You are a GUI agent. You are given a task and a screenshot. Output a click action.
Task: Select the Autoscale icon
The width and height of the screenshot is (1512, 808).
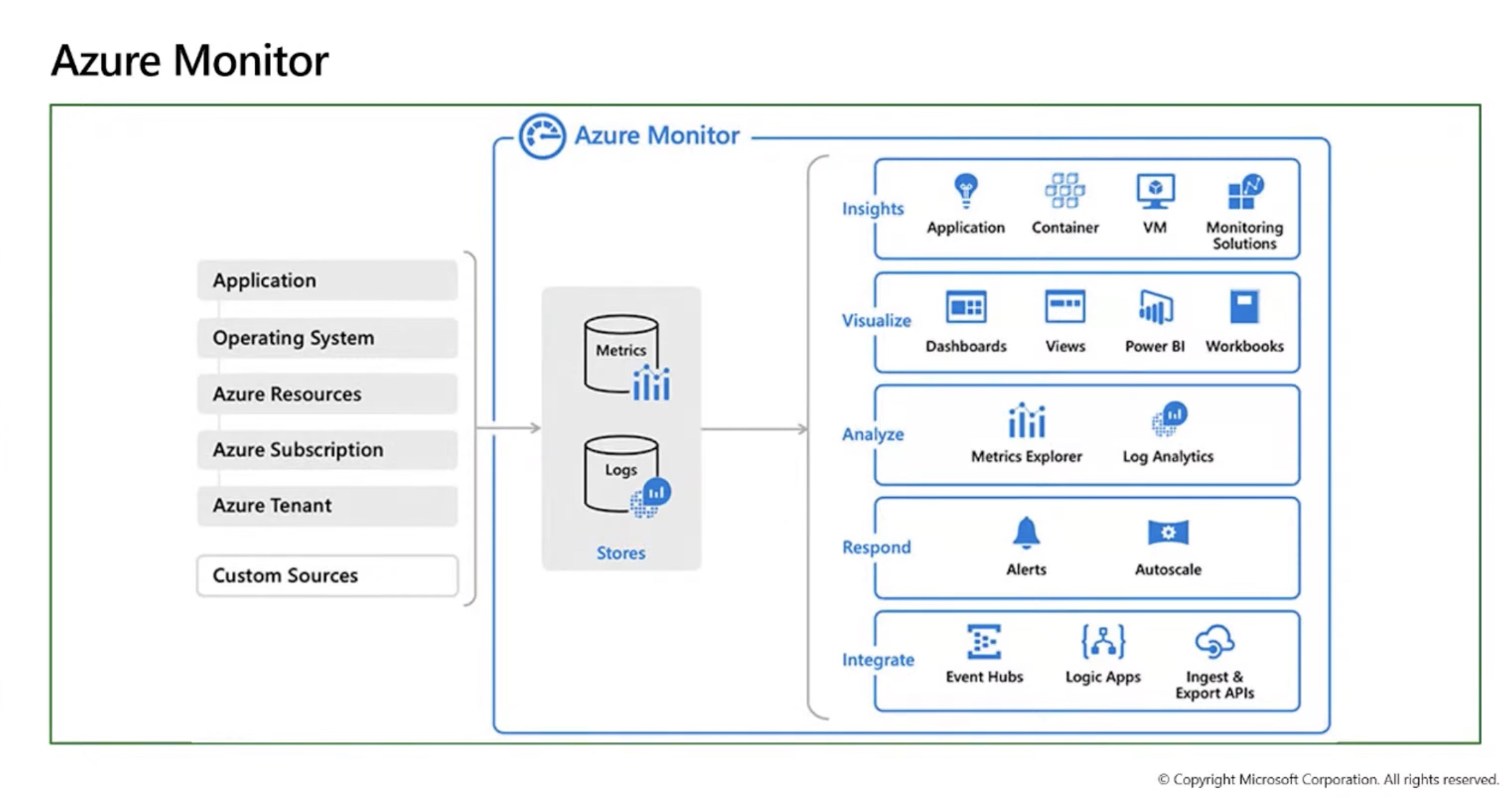[1168, 532]
